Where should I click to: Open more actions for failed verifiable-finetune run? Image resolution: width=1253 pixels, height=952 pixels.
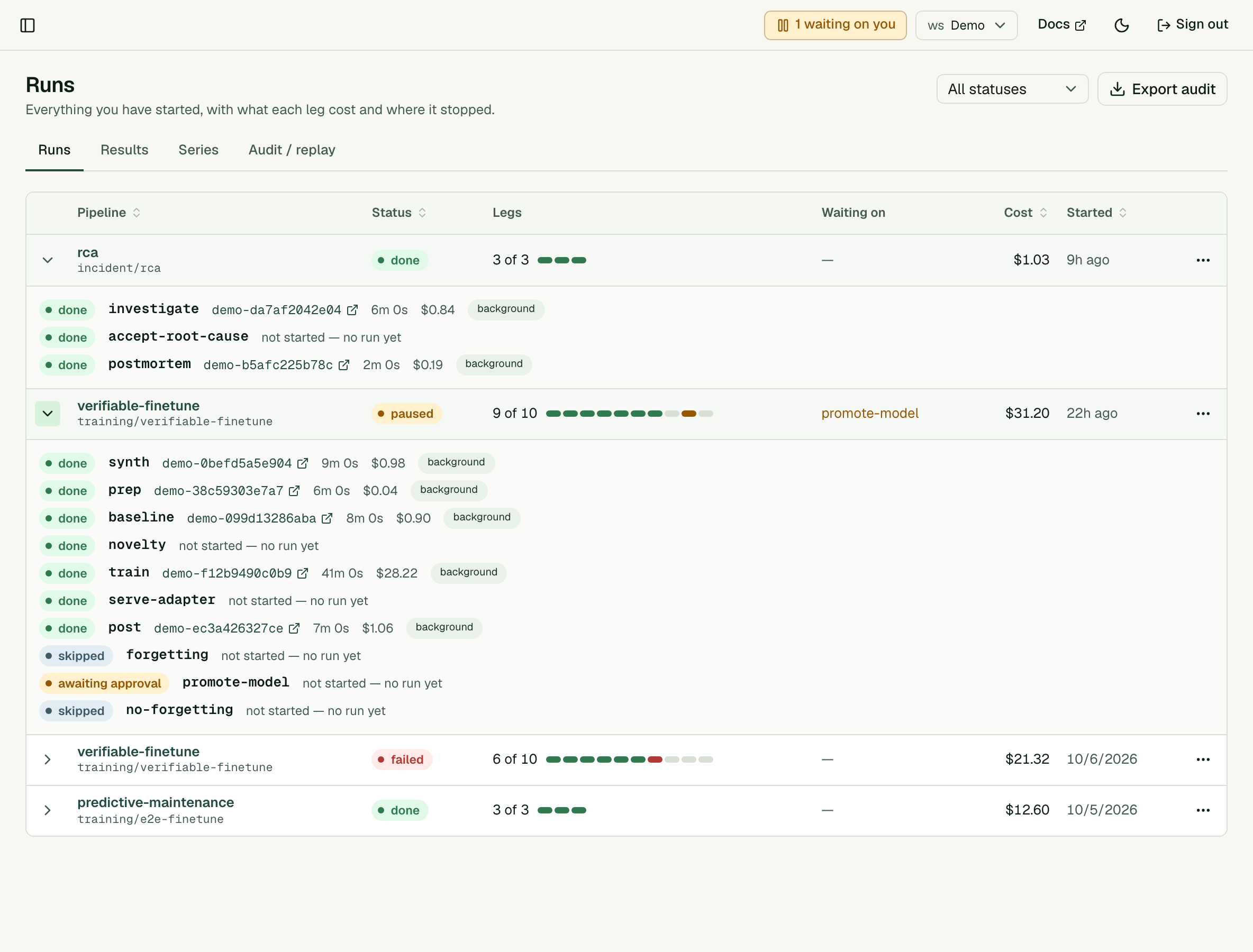coord(1203,759)
